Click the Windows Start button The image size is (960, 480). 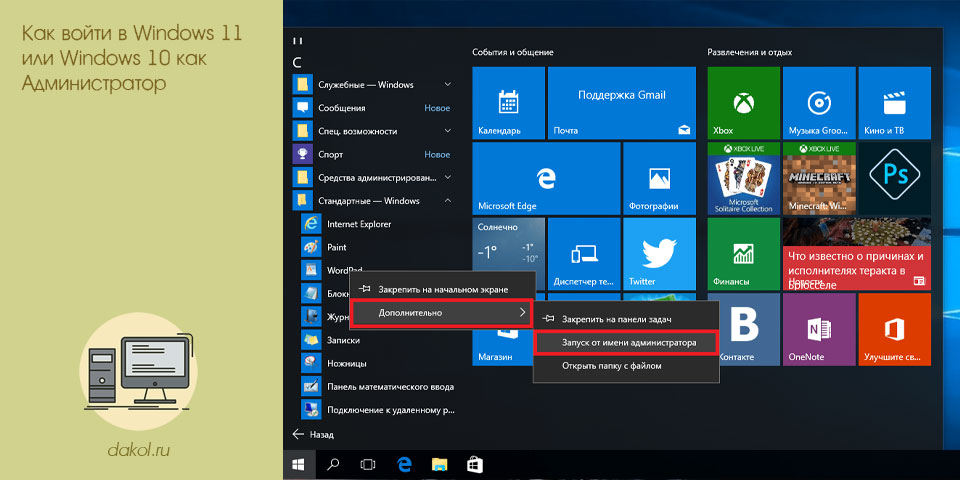(x=299, y=465)
